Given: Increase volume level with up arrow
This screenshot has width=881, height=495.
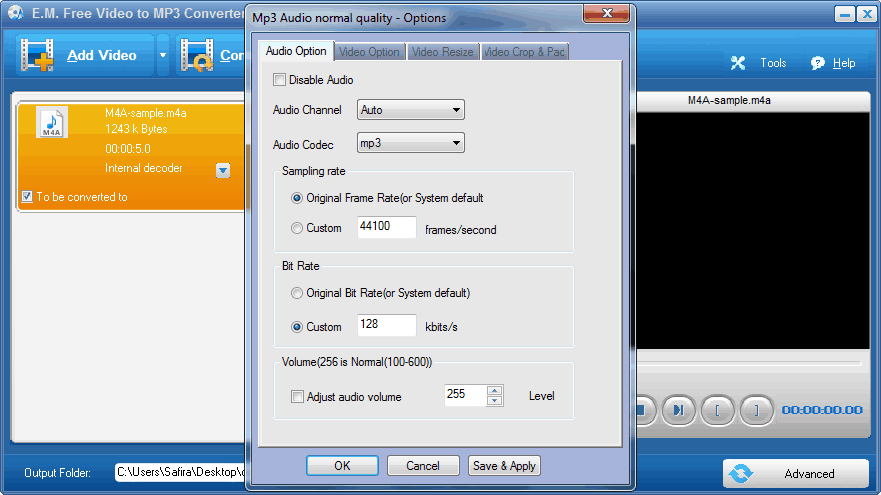Looking at the screenshot, I should (x=494, y=390).
